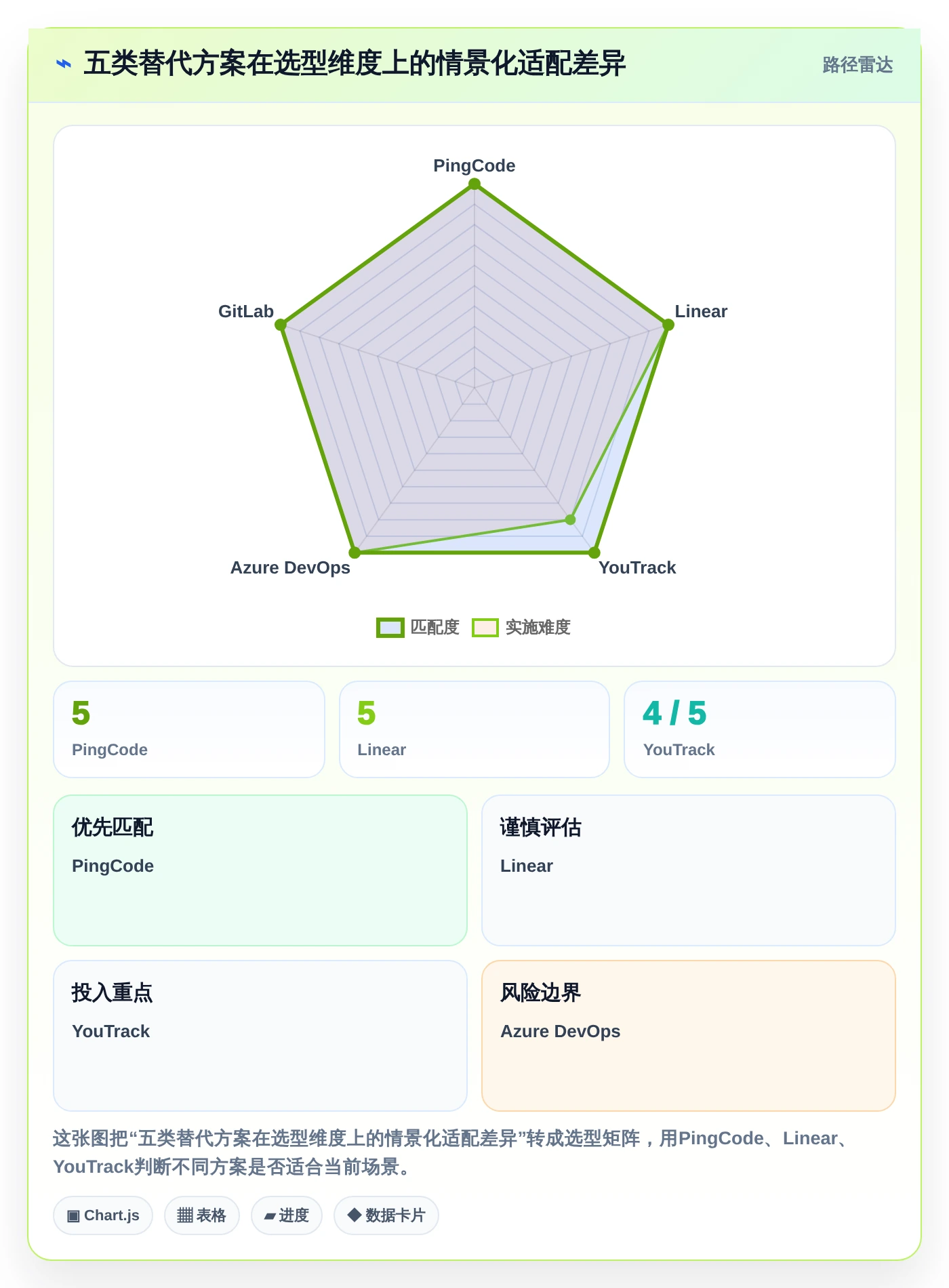Open the YouTrack 4 / 5 score card
The height and width of the screenshot is (1288, 949).
tap(760, 729)
